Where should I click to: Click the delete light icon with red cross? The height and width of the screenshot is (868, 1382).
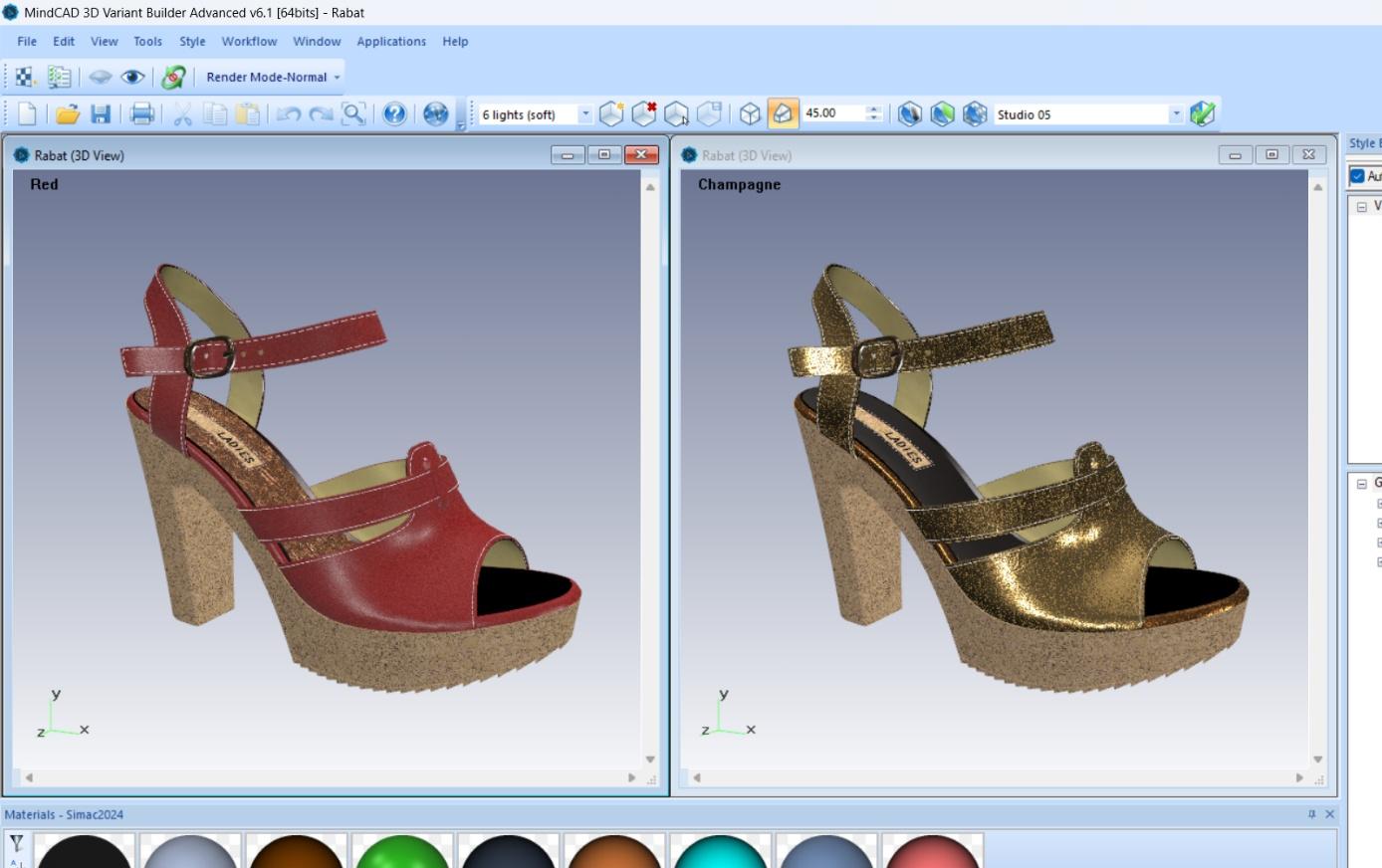[644, 113]
